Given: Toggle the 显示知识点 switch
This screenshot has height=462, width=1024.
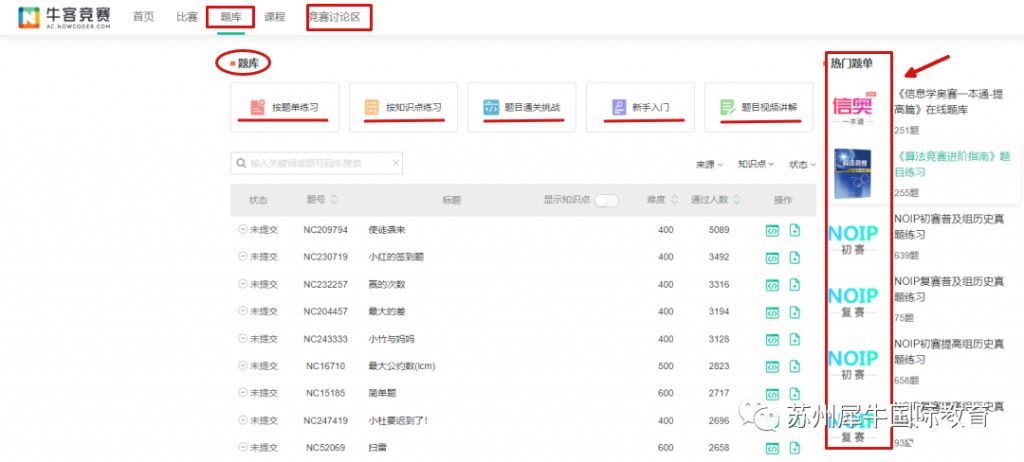Looking at the screenshot, I should pos(606,201).
